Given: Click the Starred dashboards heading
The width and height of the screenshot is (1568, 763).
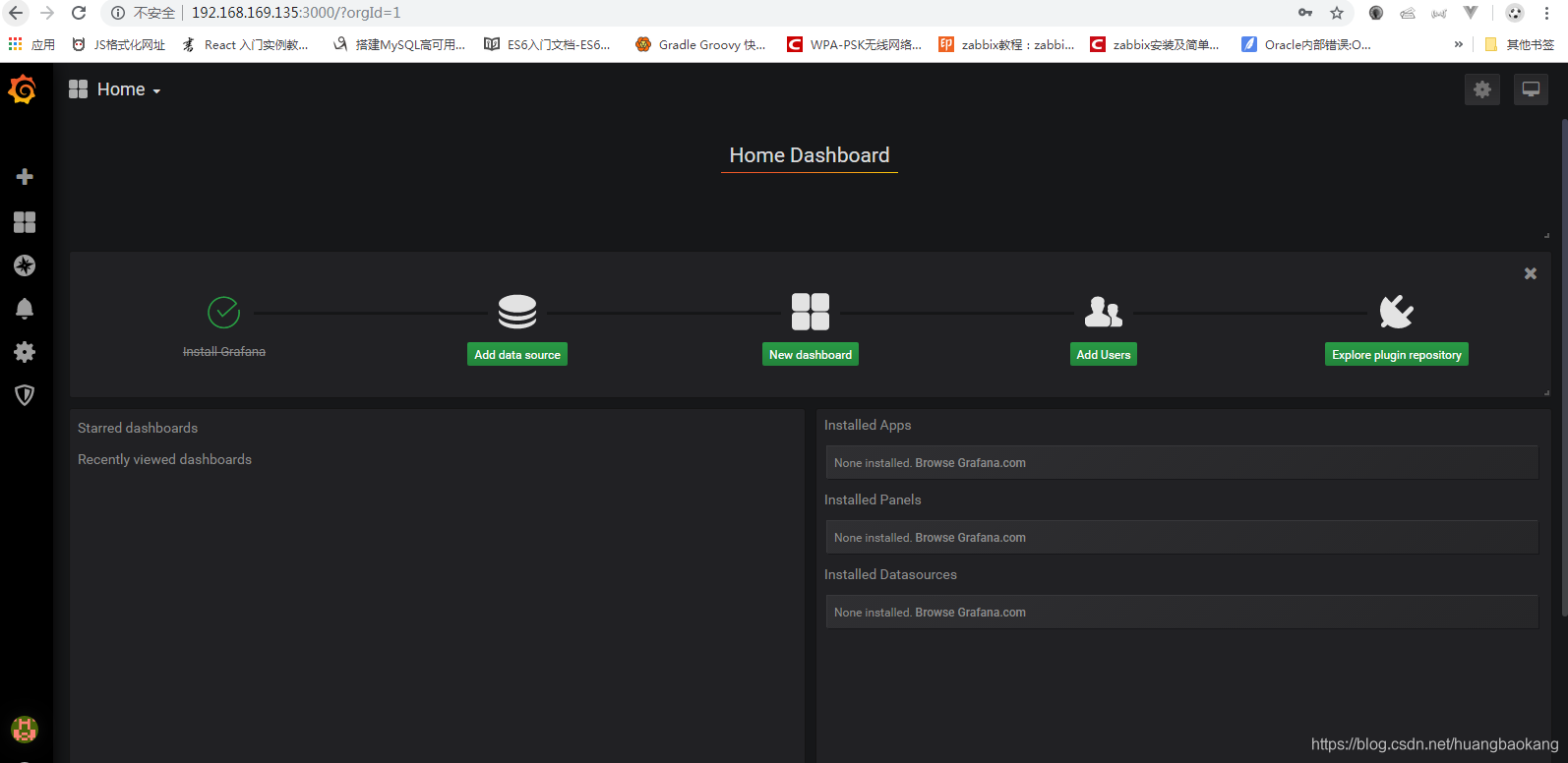Looking at the screenshot, I should click(138, 428).
